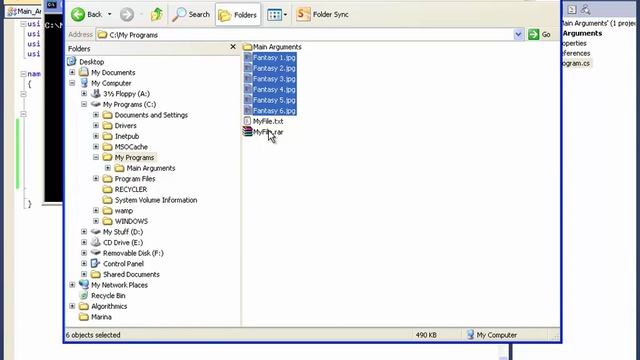640x360 pixels.
Task: Select Fantasy 4.jpg file
Action: pyautogui.click(x=274, y=89)
